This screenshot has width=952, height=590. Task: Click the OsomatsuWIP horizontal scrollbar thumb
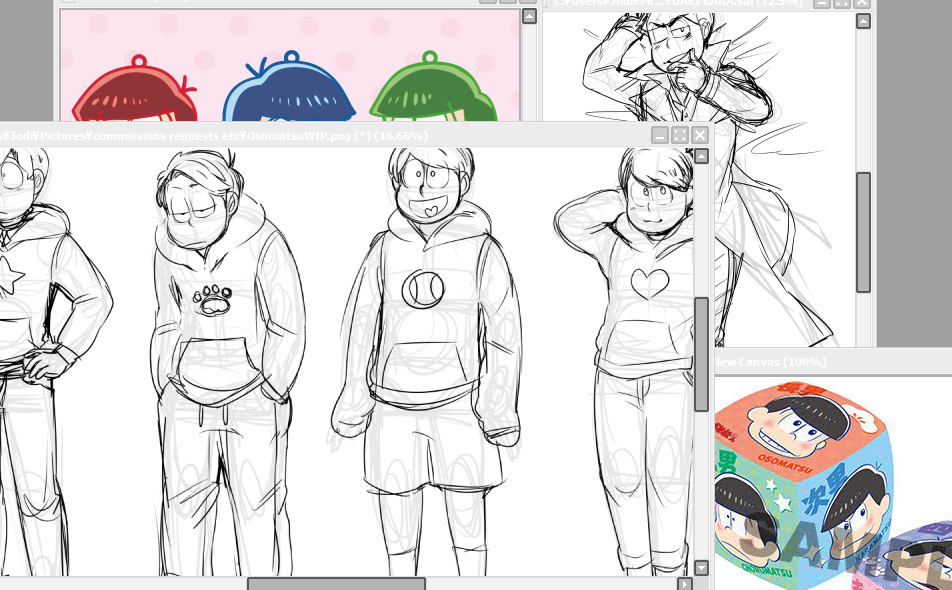coord(336,584)
